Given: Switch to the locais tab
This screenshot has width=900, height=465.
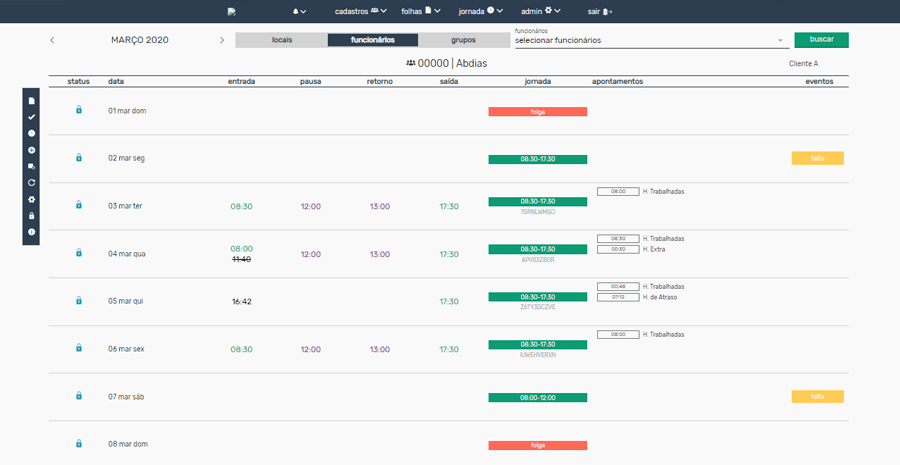Looking at the screenshot, I should pos(282,40).
